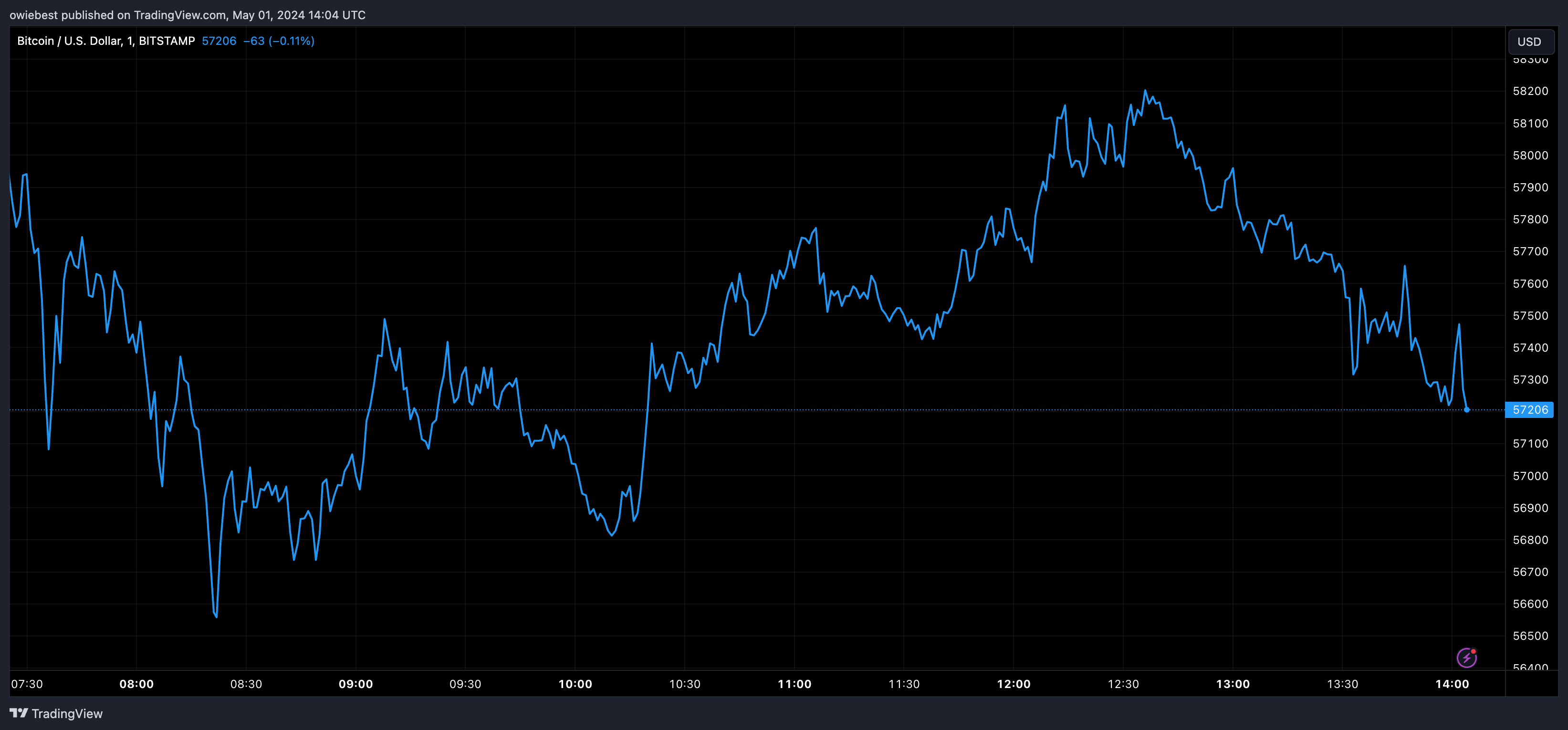
Task: Click the 57206 current price label
Action: click(x=1529, y=410)
